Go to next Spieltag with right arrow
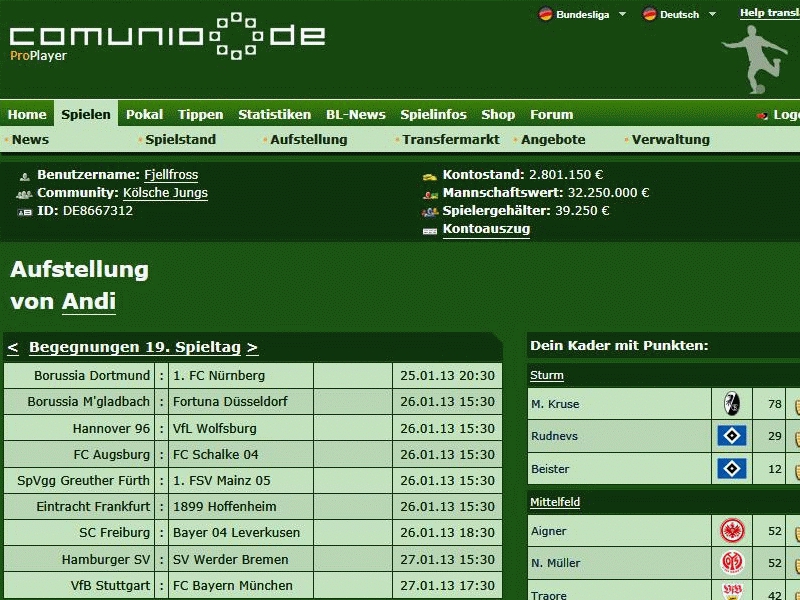This screenshot has width=800, height=600. [x=252, y=347]
